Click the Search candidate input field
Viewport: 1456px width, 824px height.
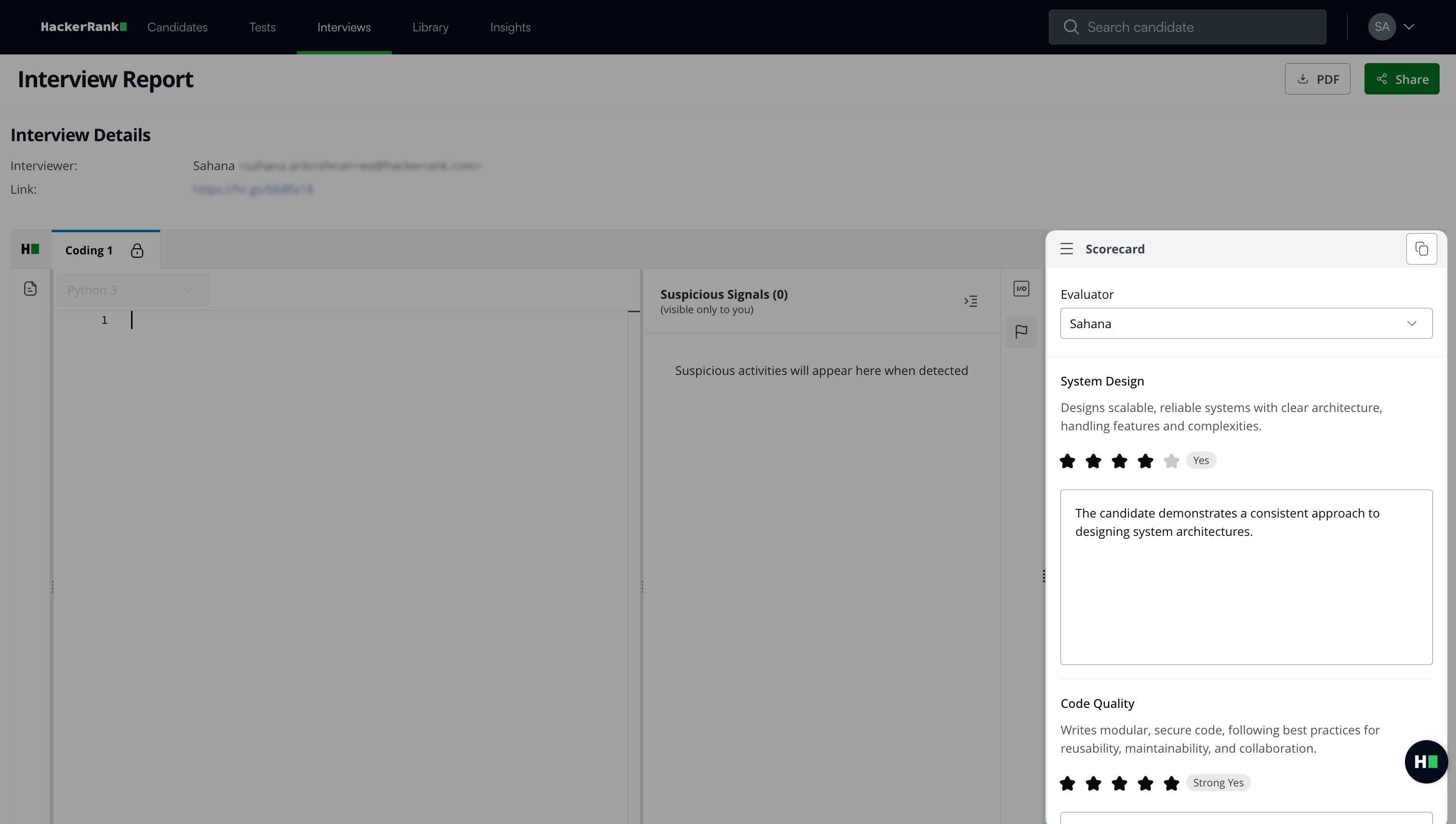tap(1187, 27)
